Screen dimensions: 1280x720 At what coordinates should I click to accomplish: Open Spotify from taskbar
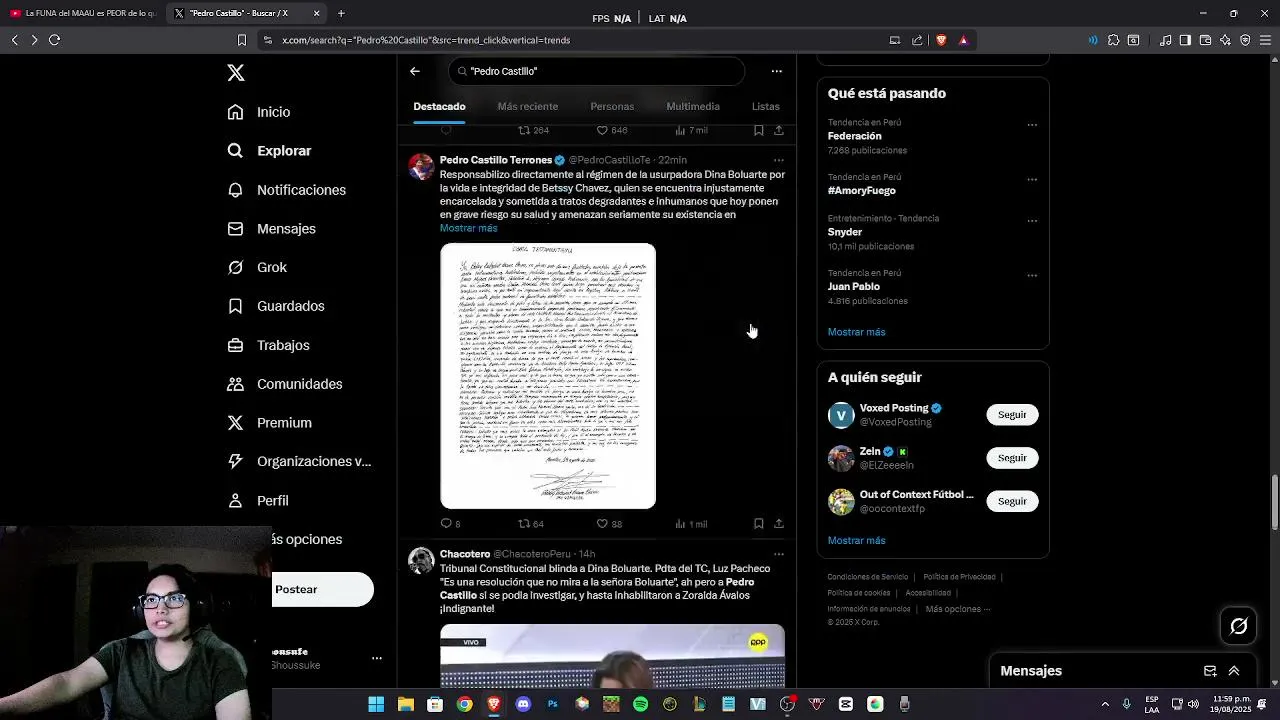641,704
